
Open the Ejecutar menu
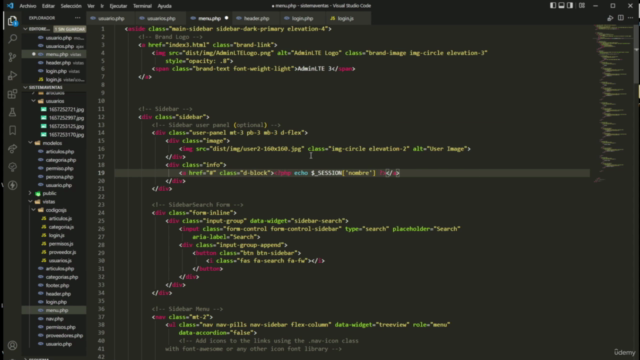click(x=118, y=6)
